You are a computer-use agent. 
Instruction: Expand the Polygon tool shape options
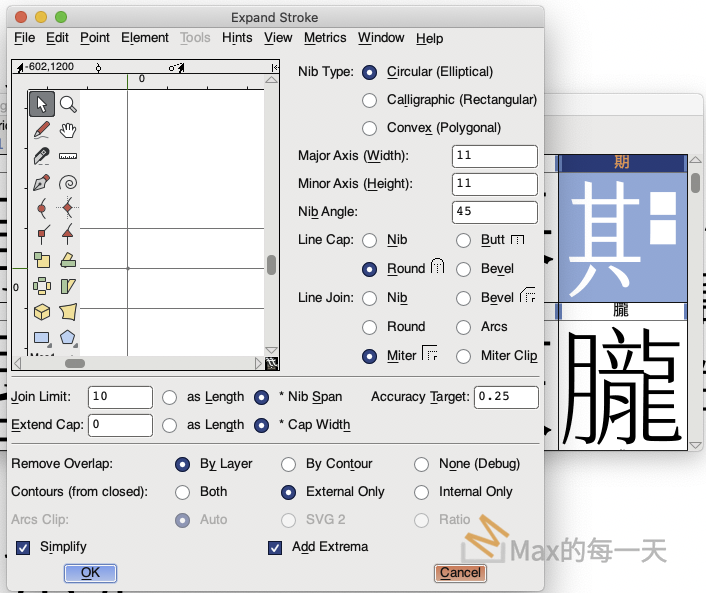[x=68, y=339]
